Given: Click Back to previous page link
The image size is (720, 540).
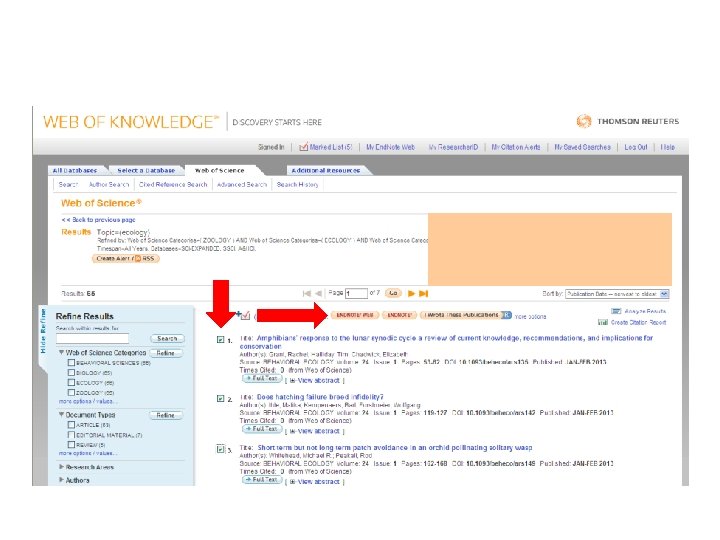Looking at the screenshot, I should tap(98, 220).
